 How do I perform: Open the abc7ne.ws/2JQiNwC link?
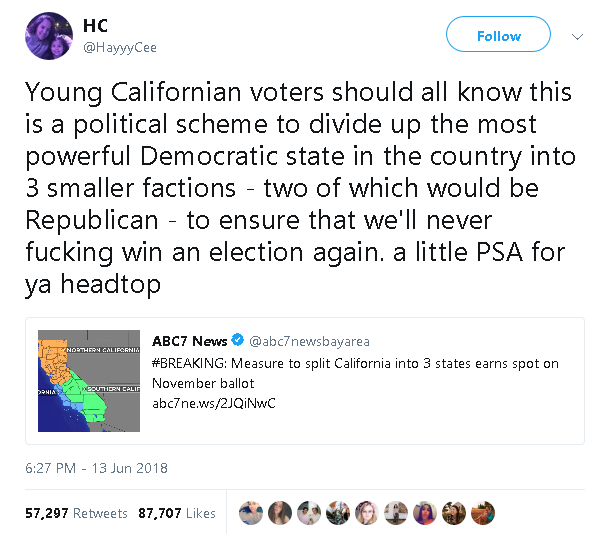[x=213, y=403]
